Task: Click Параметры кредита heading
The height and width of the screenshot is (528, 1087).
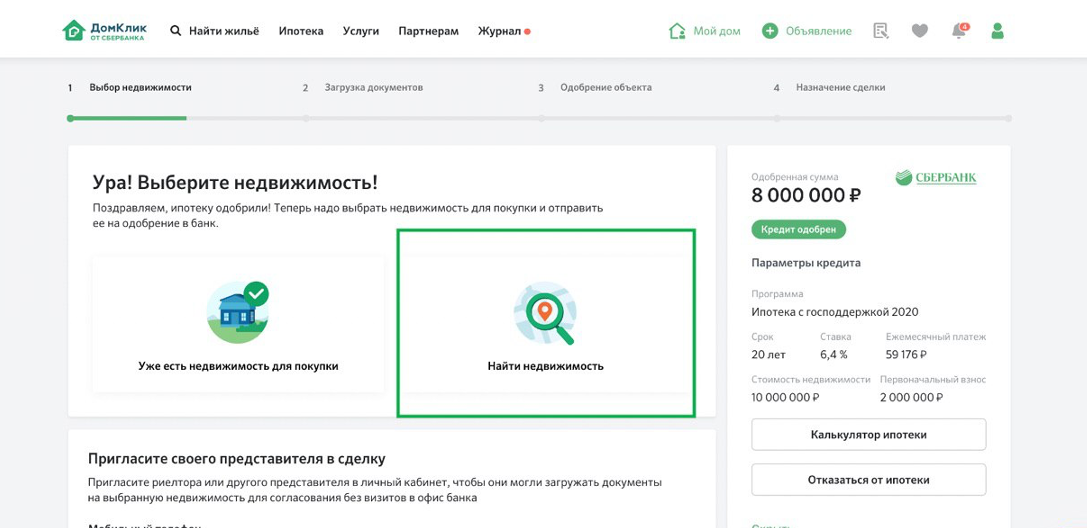Action: (x=806, y=263)
